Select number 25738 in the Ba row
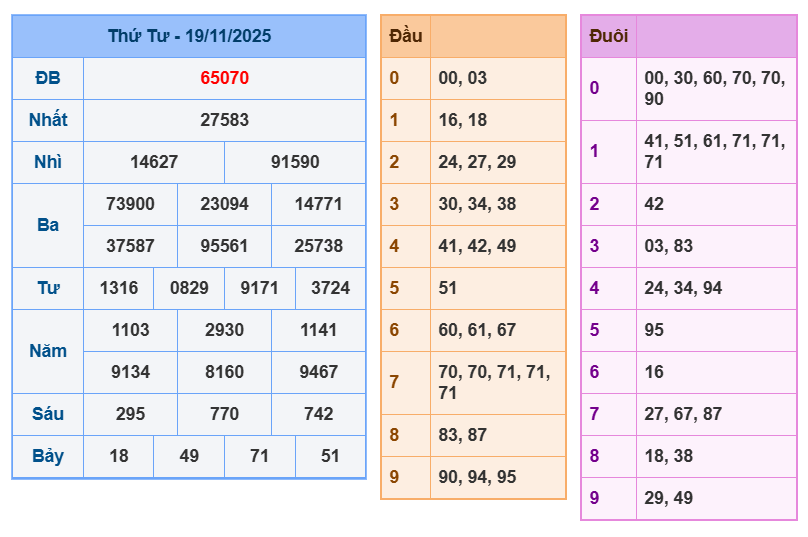 point(319,246)
